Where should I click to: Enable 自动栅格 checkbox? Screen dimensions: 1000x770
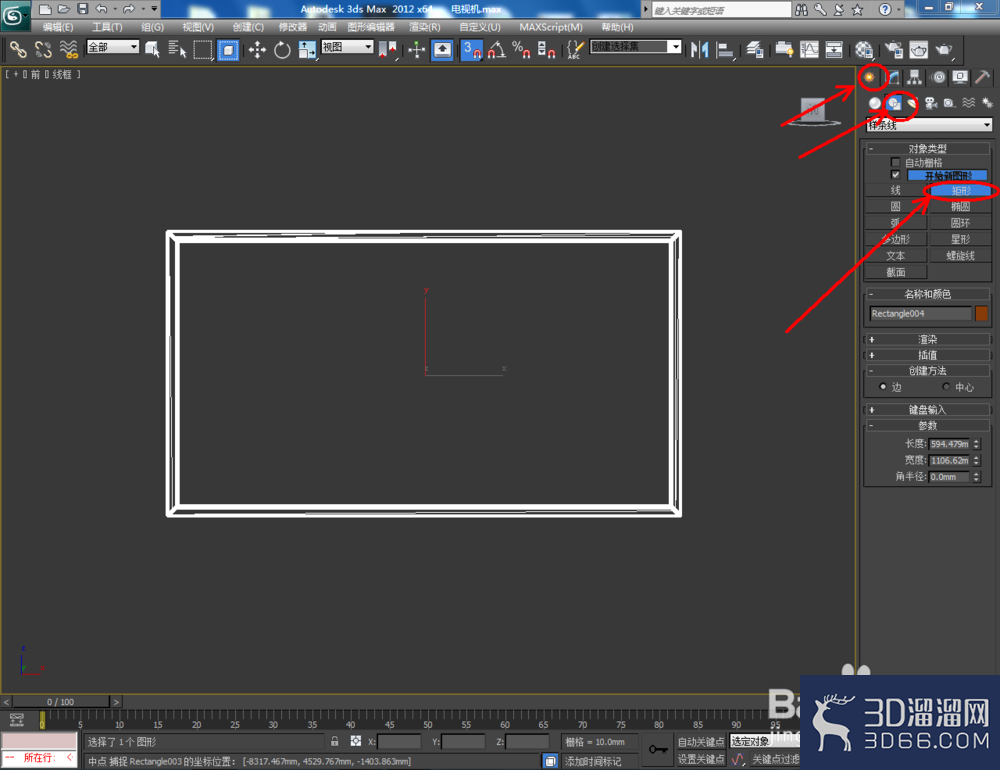click(895, 163)
